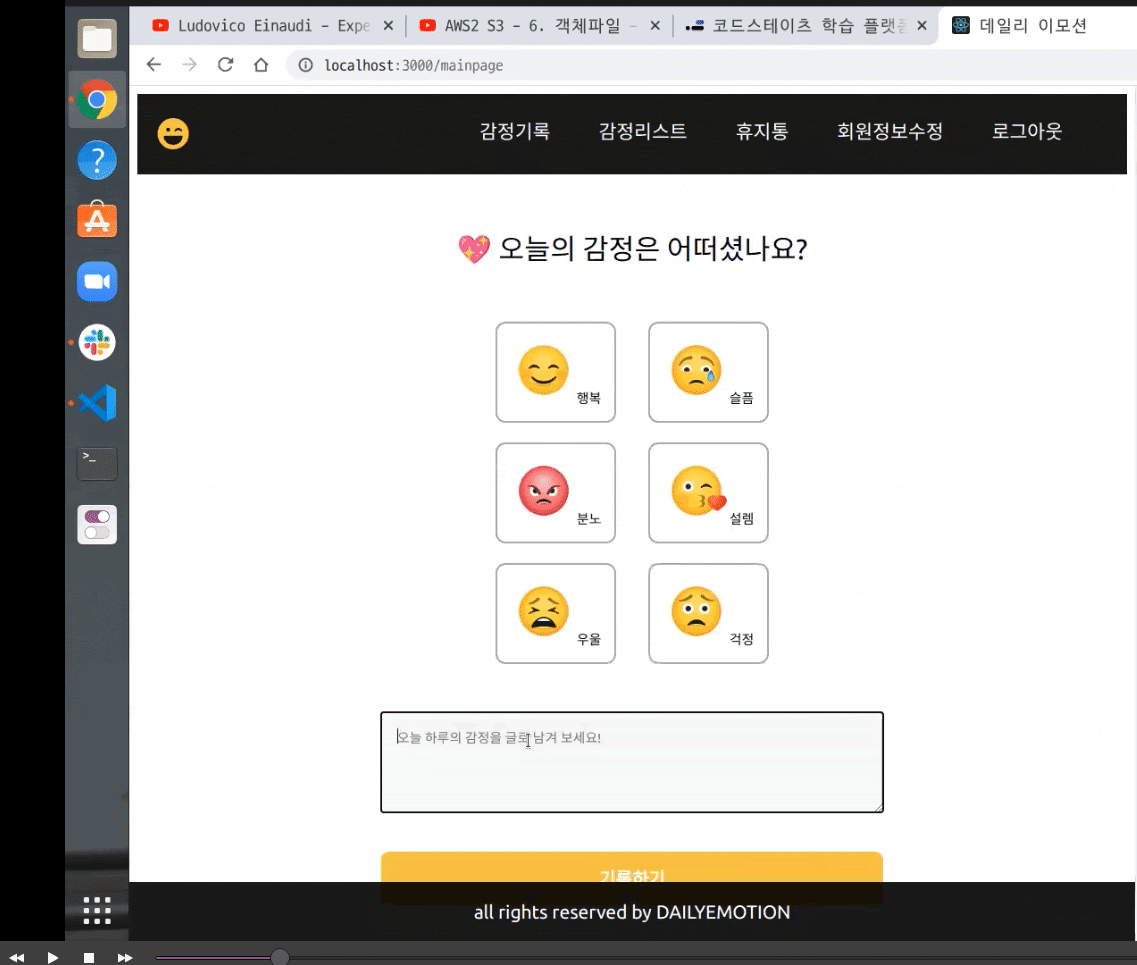Click the emotion text area
This screenshot has width=1137, height=965.
pos(632,762)
